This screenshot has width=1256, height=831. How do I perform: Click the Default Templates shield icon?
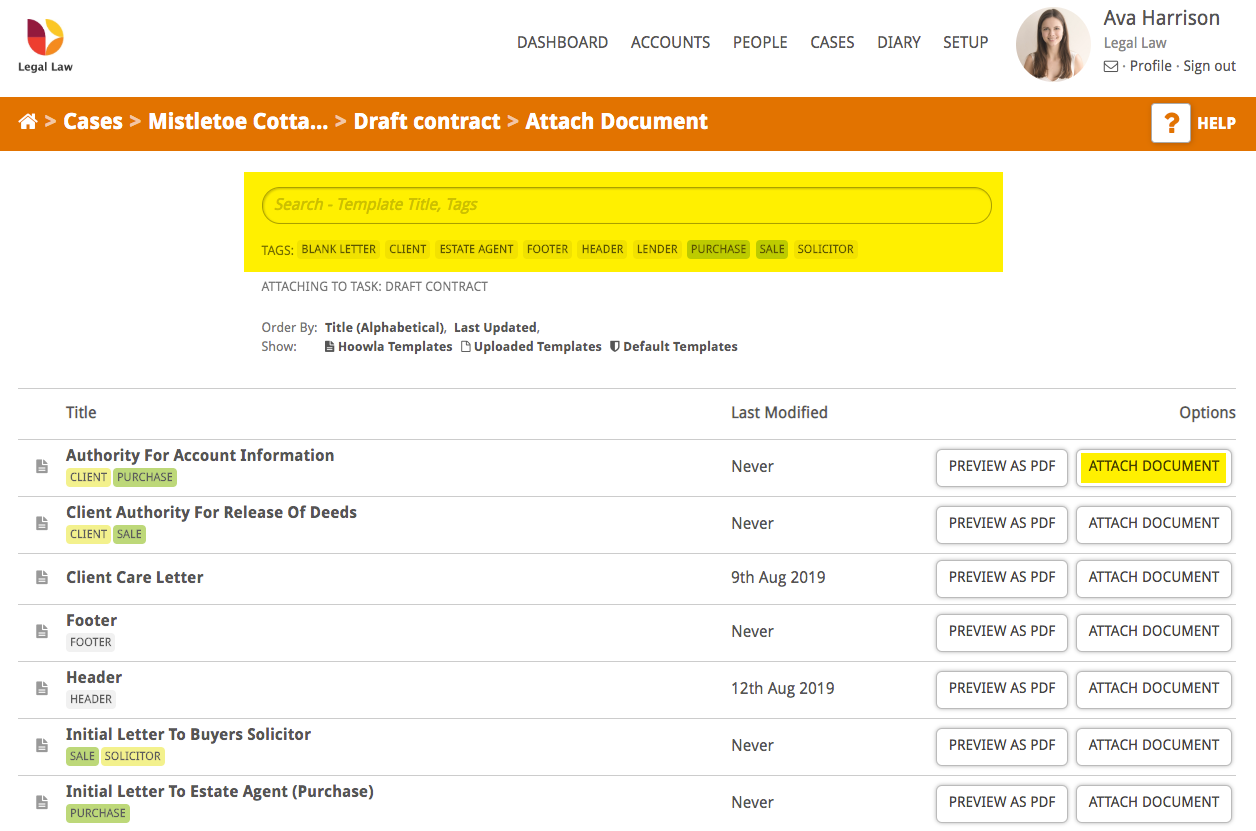click(613, 346)
